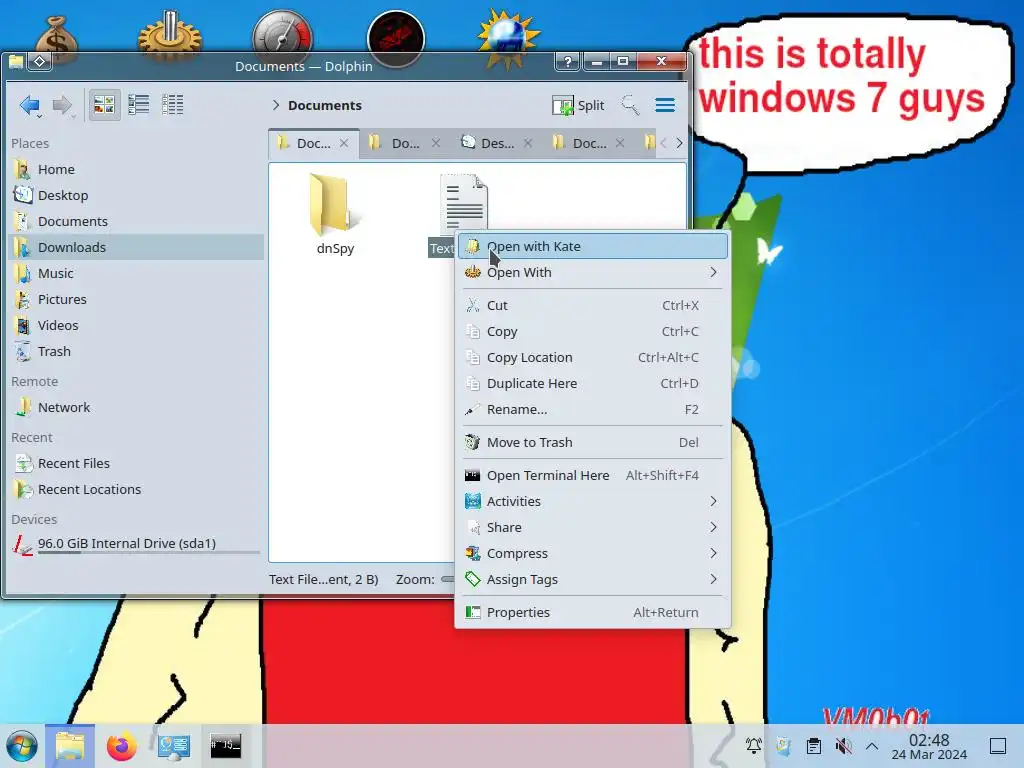
Task: Open the Start menu orb
Action: coord(22,745)
